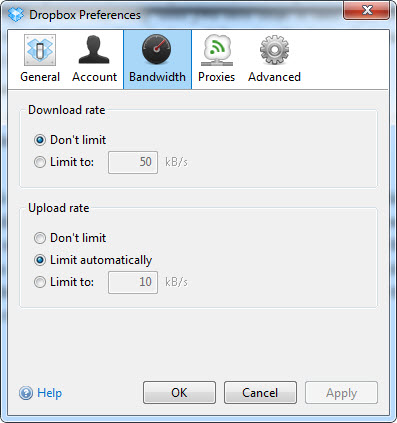Switch to the Account tab
Screen dimensions: 397x423
[94, 59]
